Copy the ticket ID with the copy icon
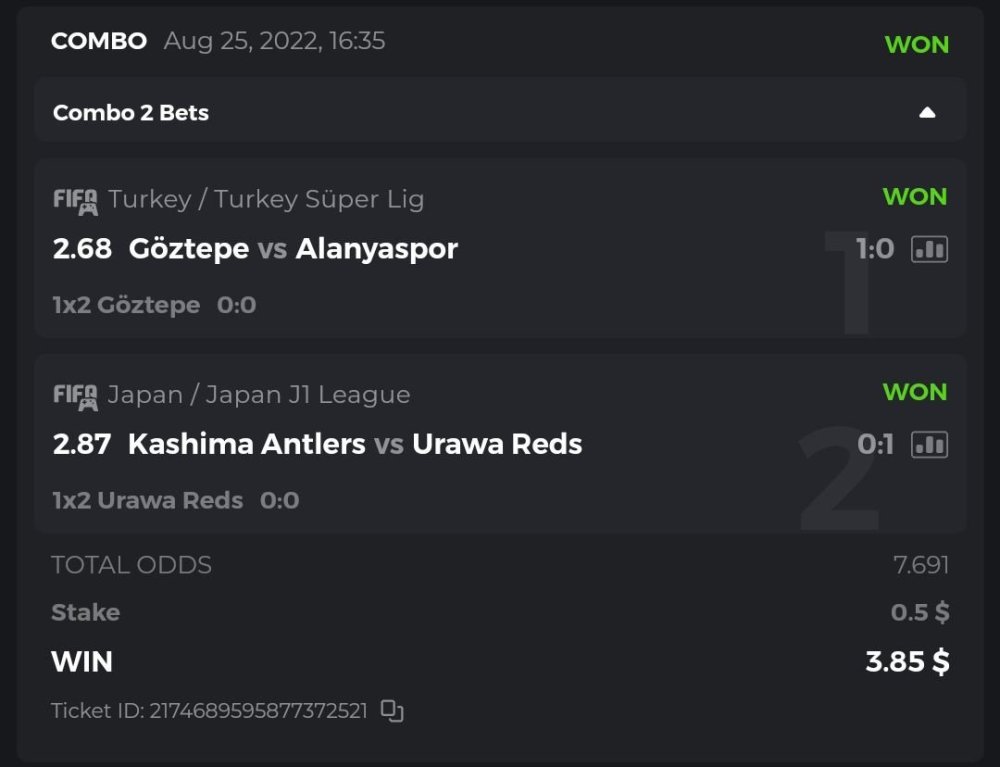 click(x=392, y=711)
